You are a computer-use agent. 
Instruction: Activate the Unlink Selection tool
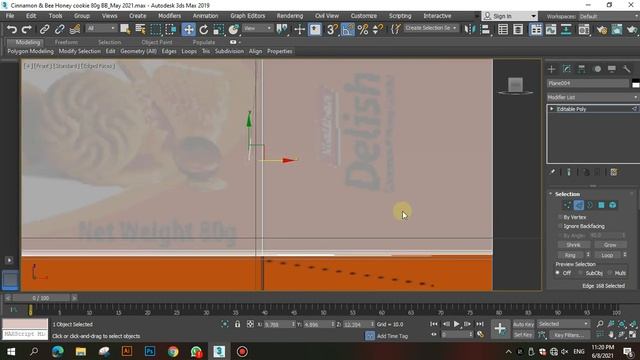pyautogui.click(x=59, y=29)
